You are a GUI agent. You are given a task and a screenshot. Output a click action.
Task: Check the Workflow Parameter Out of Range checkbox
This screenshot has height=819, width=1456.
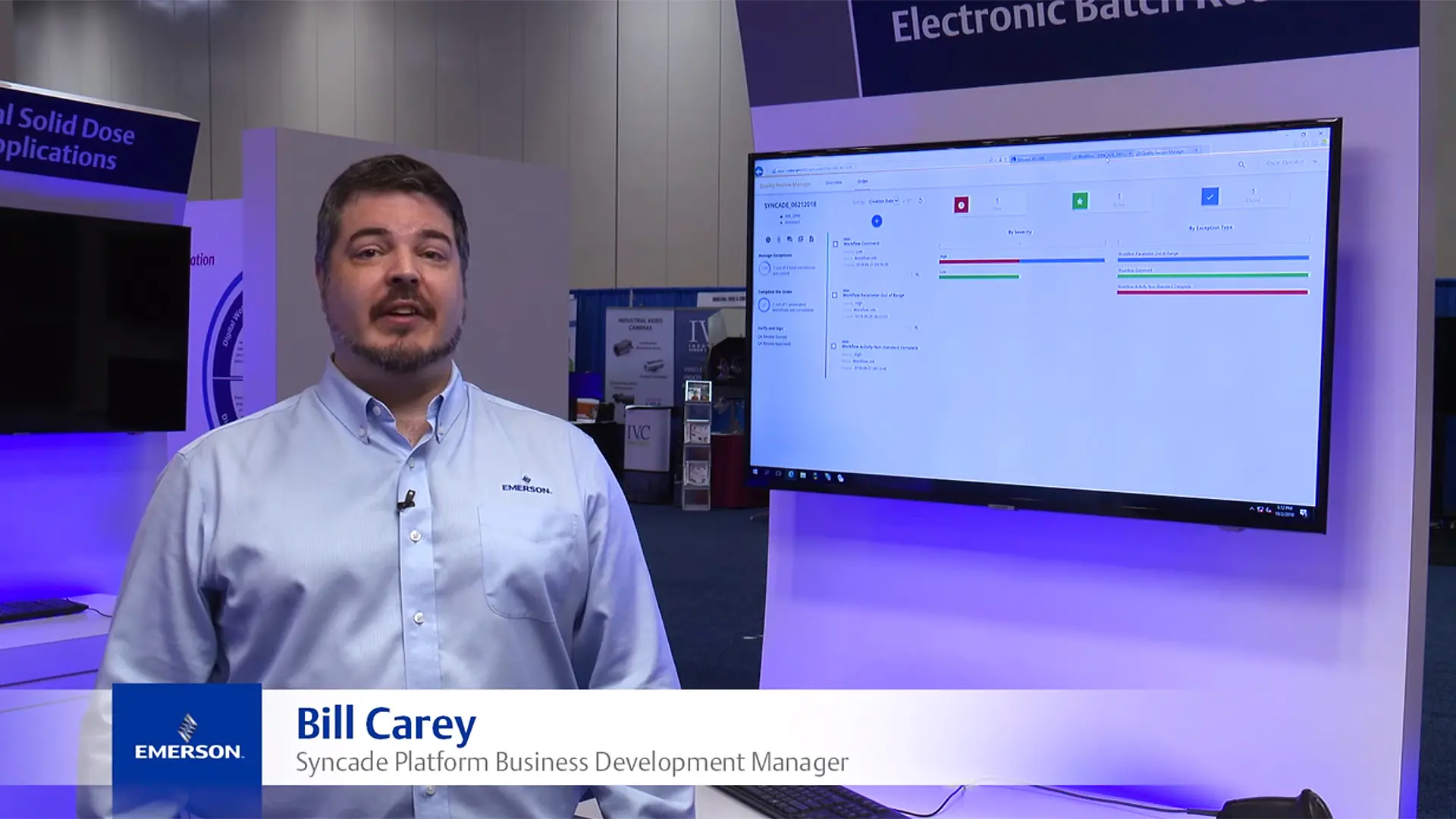click(834, 295)
